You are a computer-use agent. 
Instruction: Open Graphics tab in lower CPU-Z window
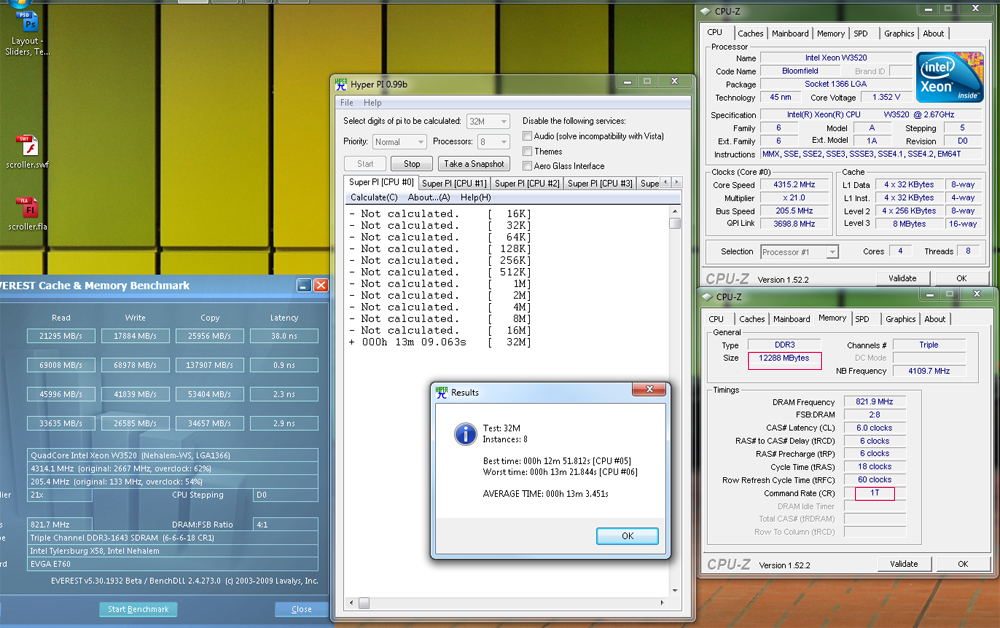click(x=901, y=319)
